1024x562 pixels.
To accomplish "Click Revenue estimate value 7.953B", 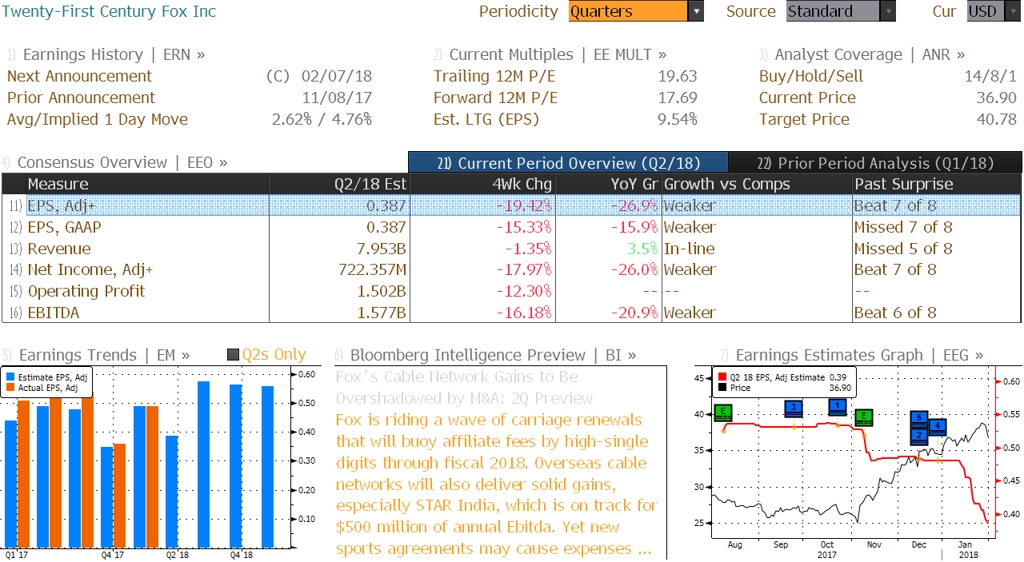I will pos(381,249).
